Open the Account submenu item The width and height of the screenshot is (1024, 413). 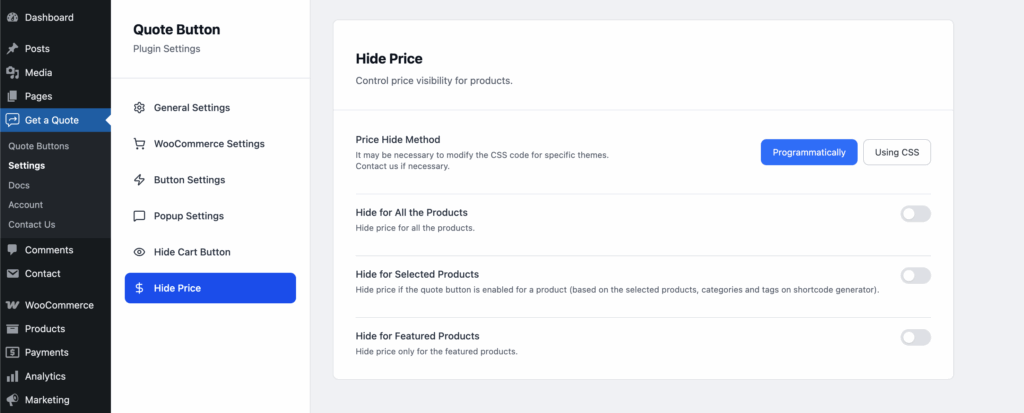tap(26, 205)
